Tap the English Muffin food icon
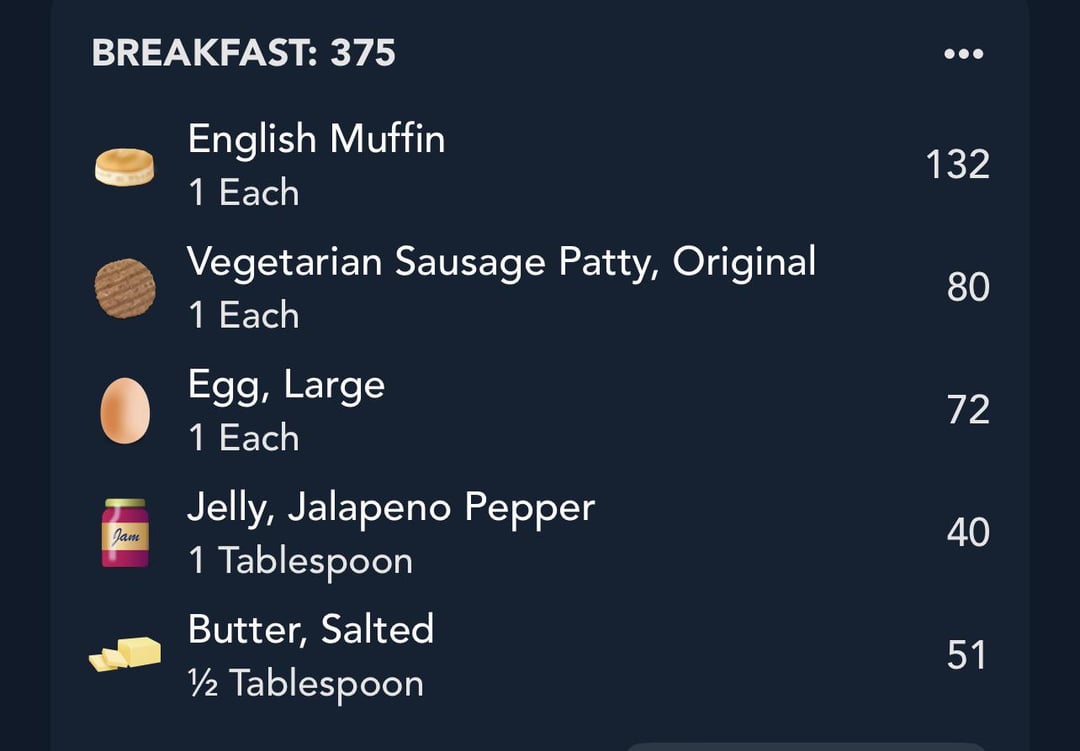 pyautogui.click(x=125, y=167)
